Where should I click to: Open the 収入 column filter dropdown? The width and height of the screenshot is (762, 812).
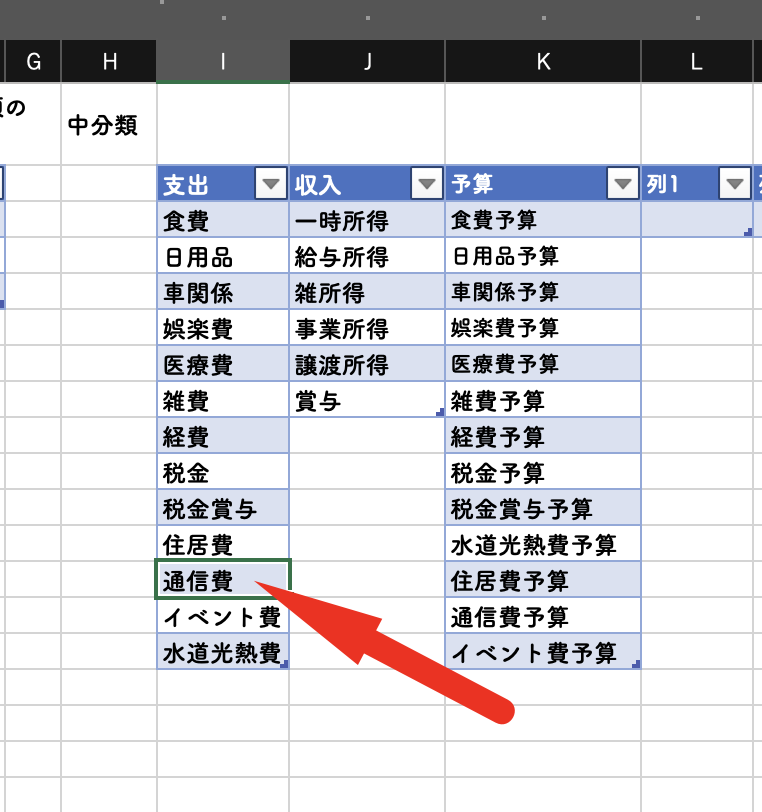(x=427, y=184)
